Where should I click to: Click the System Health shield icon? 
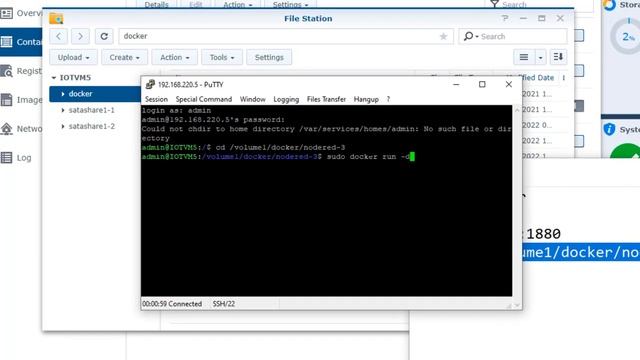click(609, 129)
